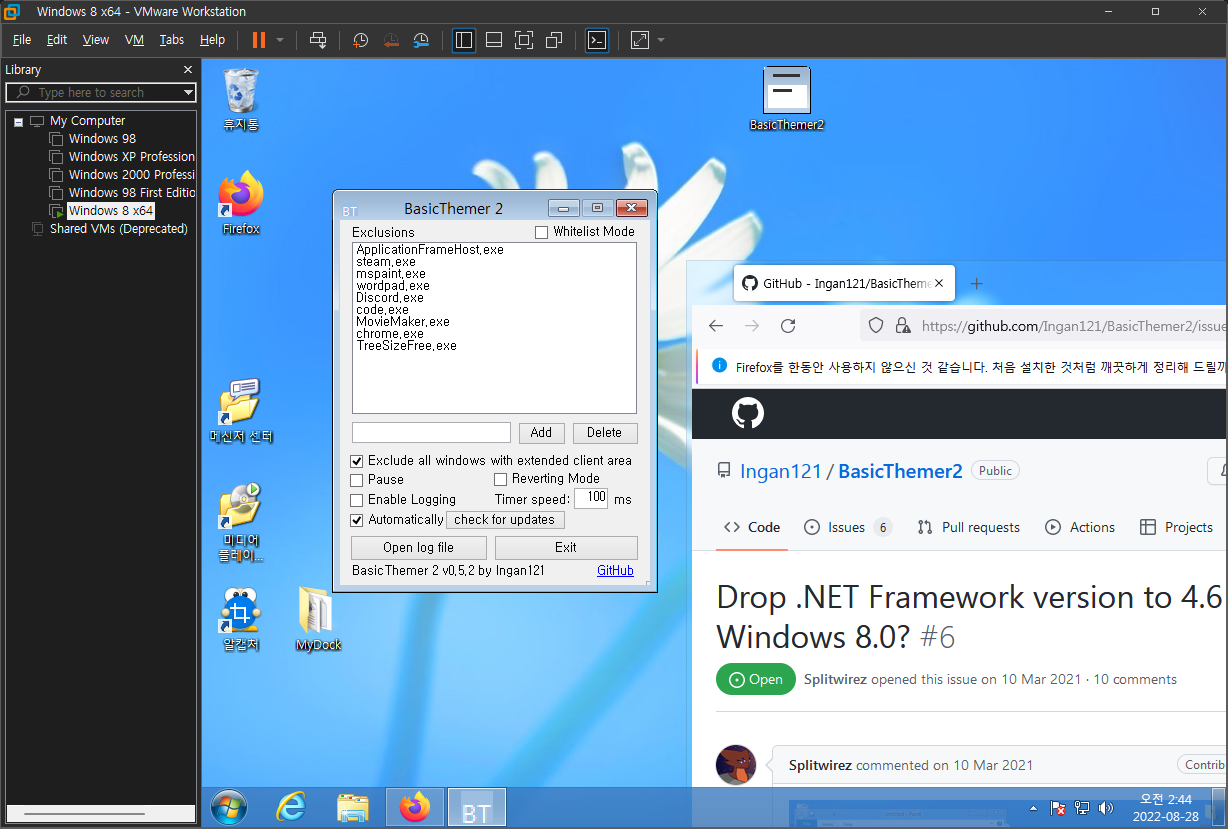Click the Firefox reload page icon
1228x829 pixels.
[788, 326]
